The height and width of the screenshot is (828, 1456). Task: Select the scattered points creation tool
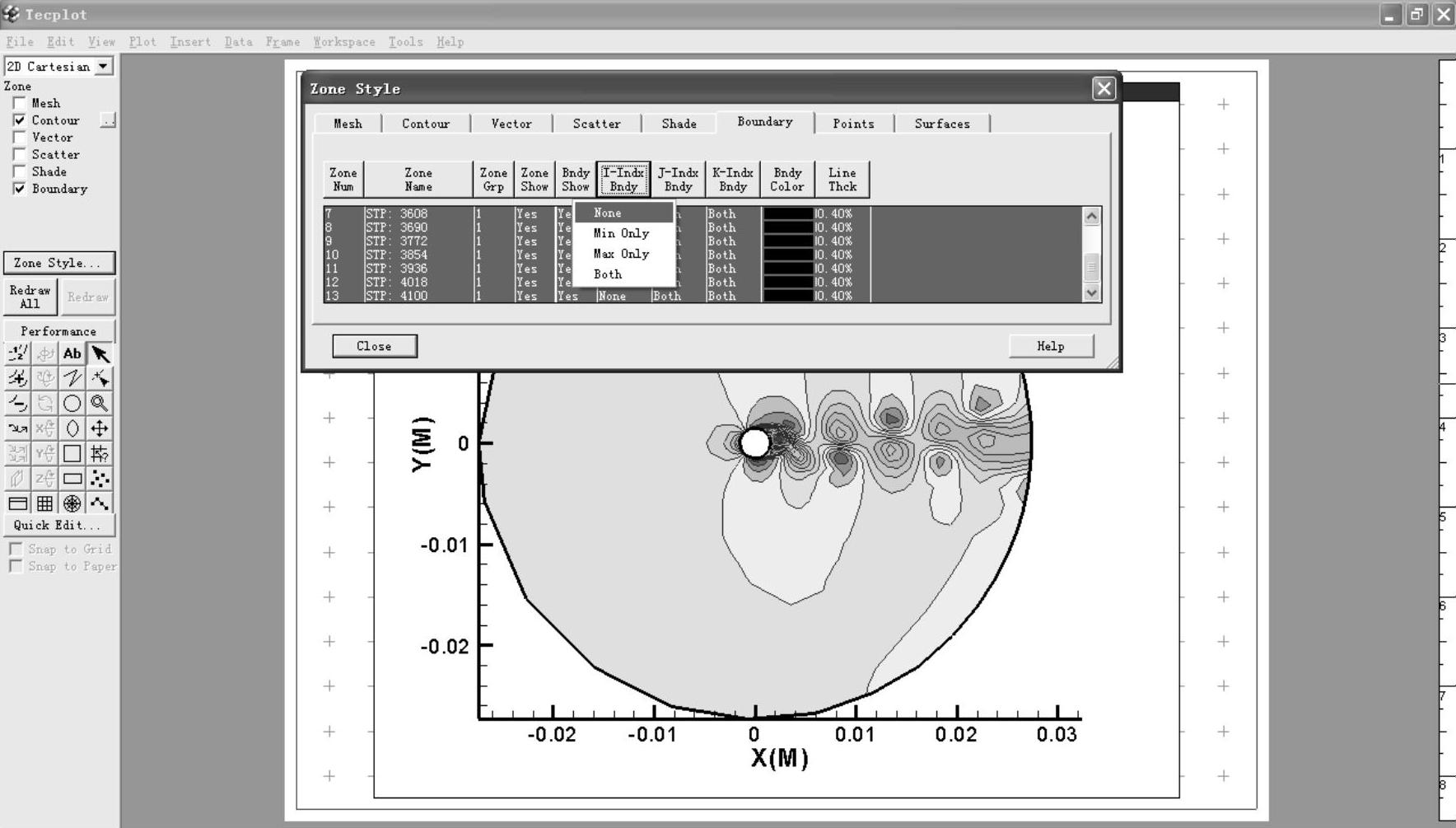tap(100, 478)
